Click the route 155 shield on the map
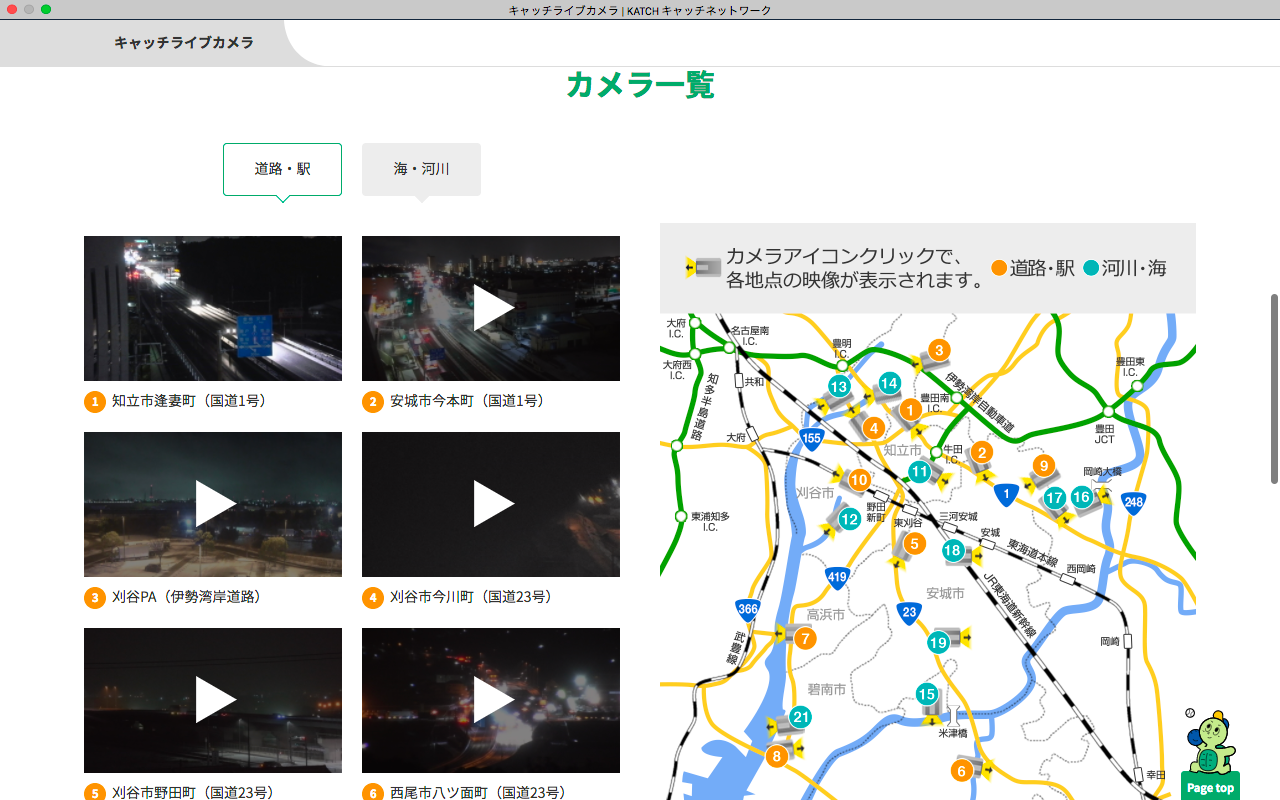The height and width of the screenshot is (800, 1280). (812, 438)
